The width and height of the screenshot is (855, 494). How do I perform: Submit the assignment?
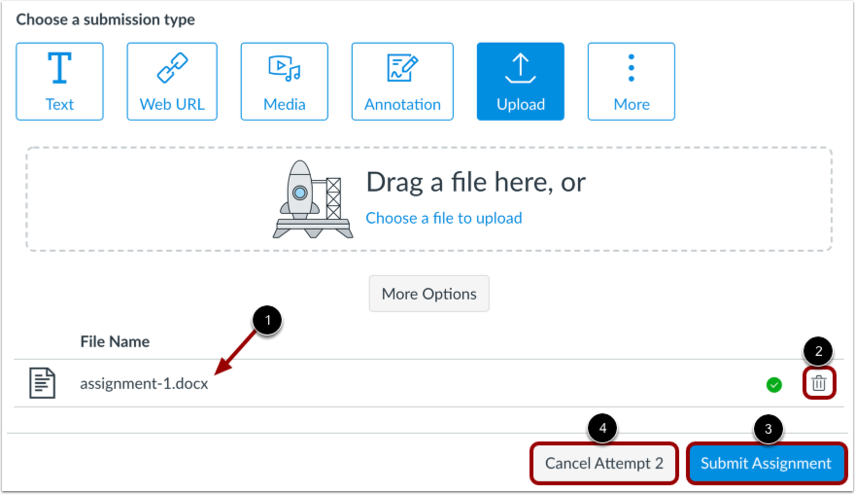766,463
